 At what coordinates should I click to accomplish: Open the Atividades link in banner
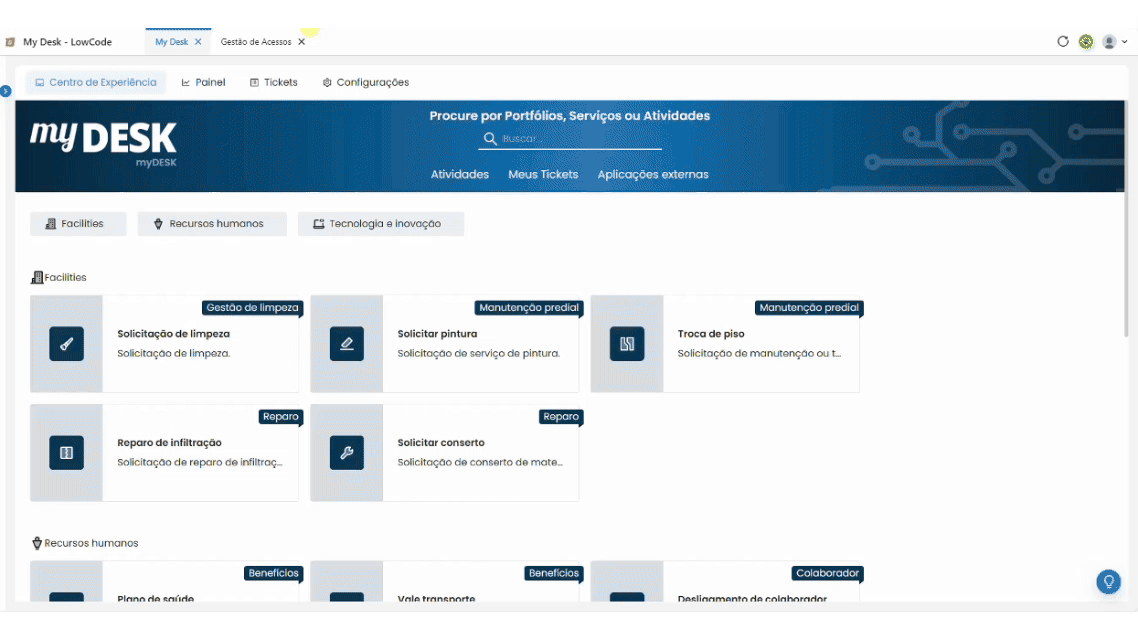(x=459, y=174)
